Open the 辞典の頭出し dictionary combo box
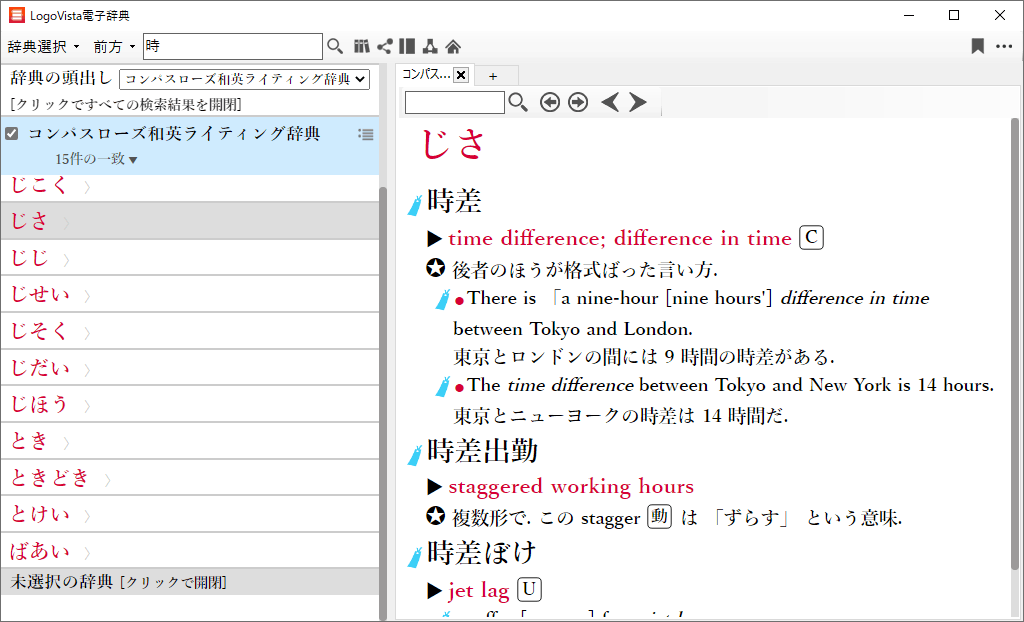The height and width of the screenshot is (622, 1024). click(x=244, y=79)
